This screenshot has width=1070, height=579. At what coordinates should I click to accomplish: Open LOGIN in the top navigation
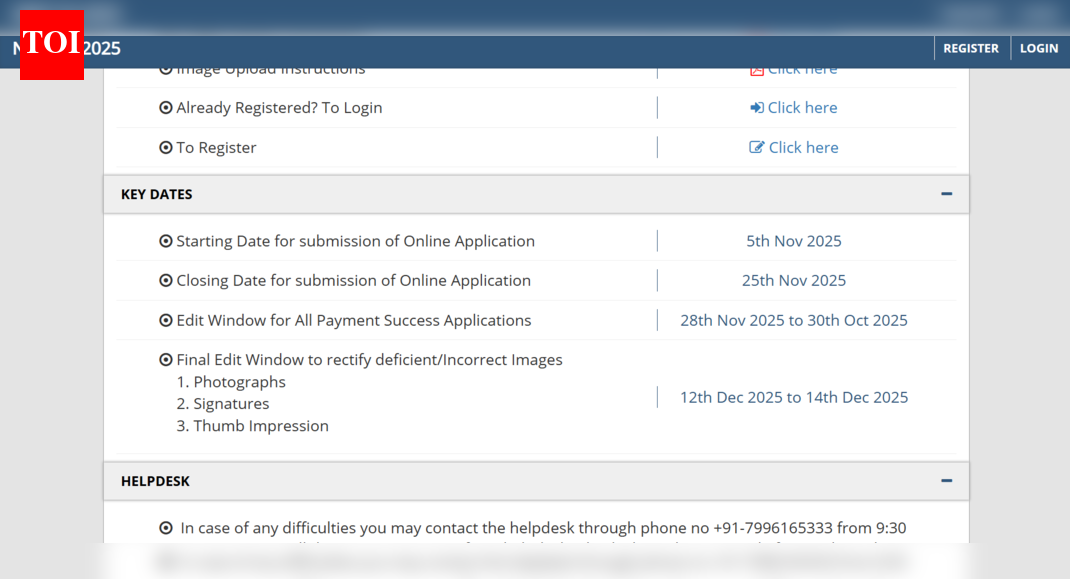[1038, 48]
